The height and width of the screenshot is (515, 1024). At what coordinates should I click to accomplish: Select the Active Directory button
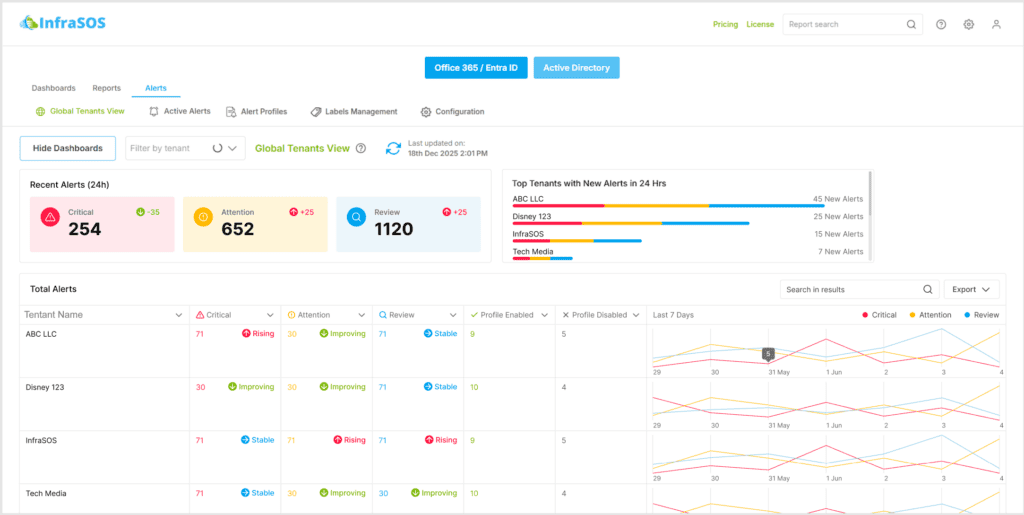(x=576, y=68)
